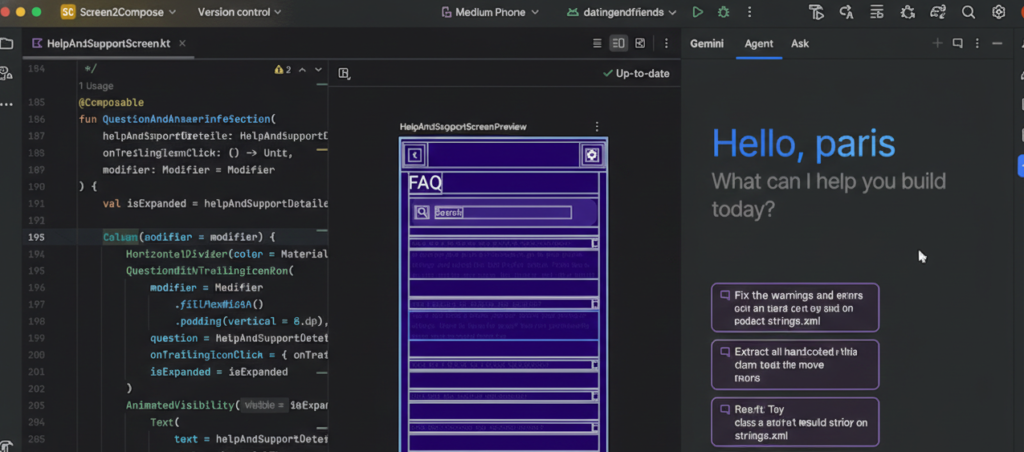Click the lines-and-box icon in the top toolbar
1024x452 pixels.
pyautogui.click(x=877, y=12)
